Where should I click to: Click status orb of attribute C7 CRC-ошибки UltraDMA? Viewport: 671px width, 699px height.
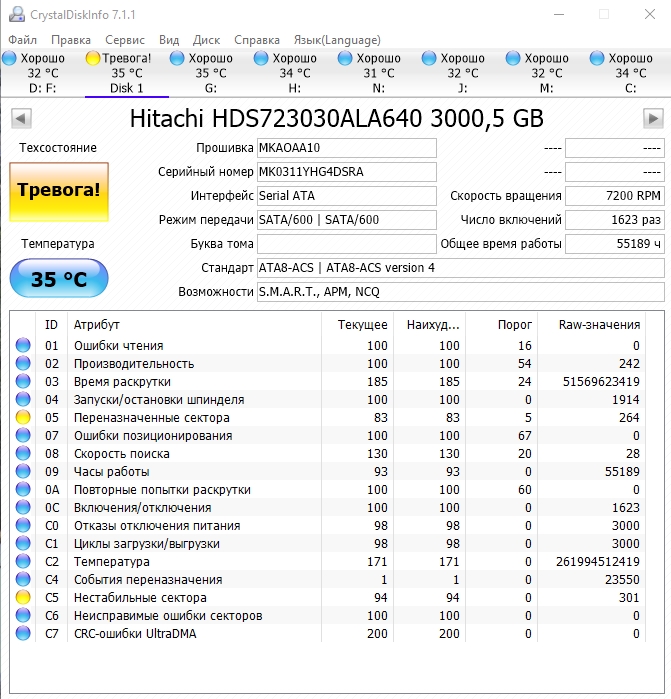[x=23, y=633]
